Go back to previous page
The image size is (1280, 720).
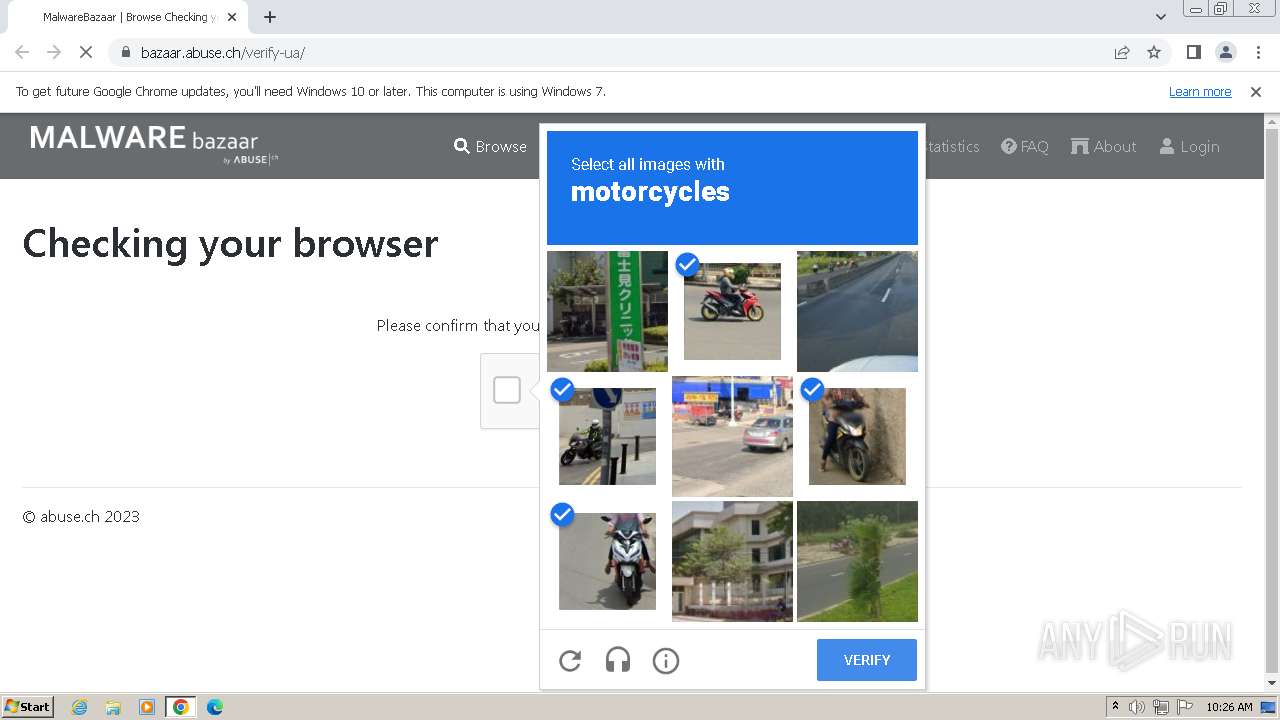(22, 52)
